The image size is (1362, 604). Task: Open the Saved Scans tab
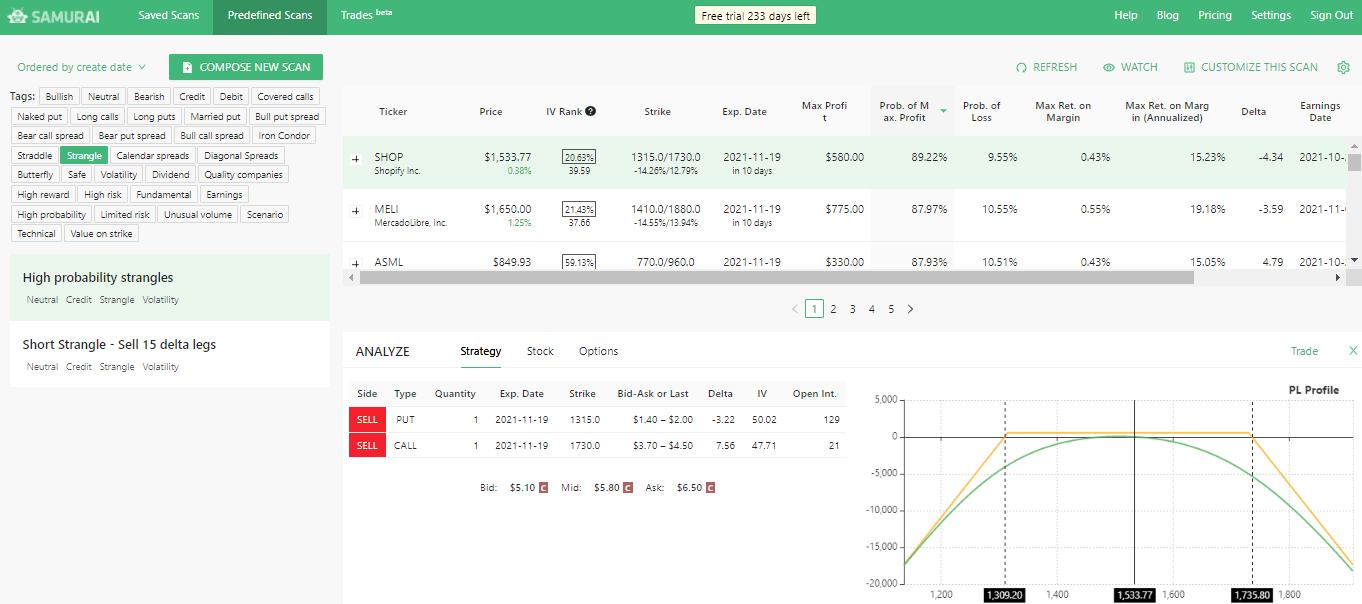click(x=168, y=16)
